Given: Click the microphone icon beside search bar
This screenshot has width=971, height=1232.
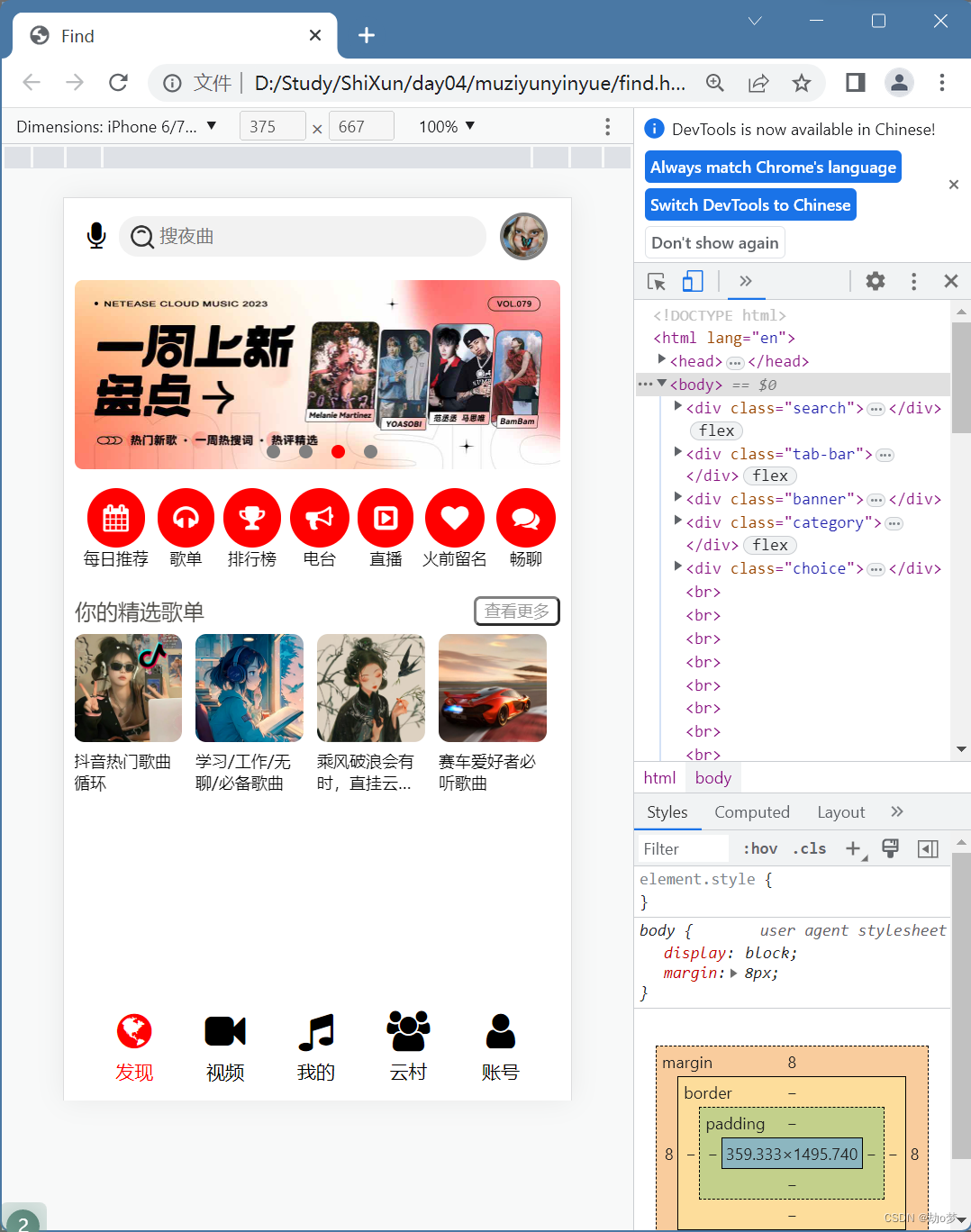Looking at the screenshot, I should coord(96,236).
